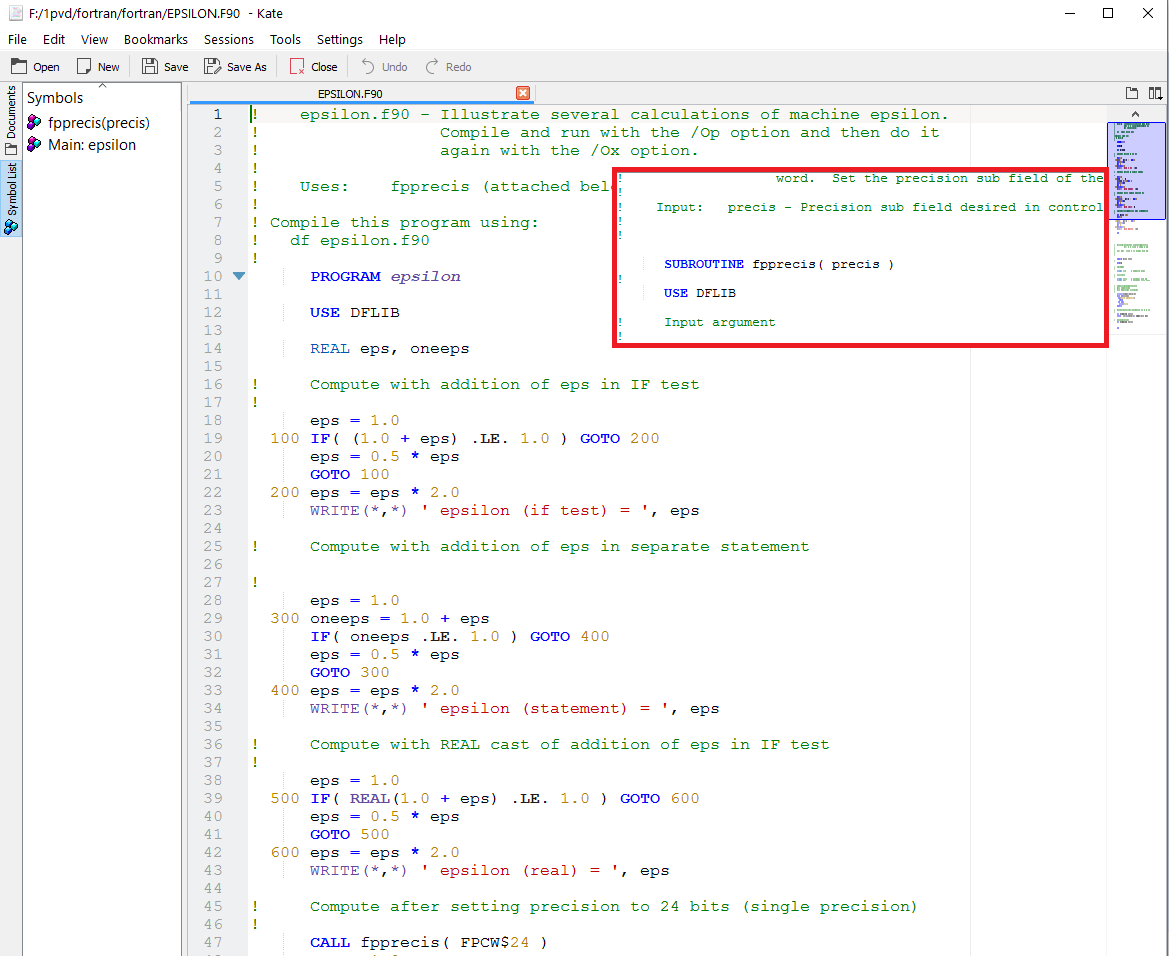Screen dimensions: 1169x956
Task: Open the Sessions menu
Action: [228, 39]
